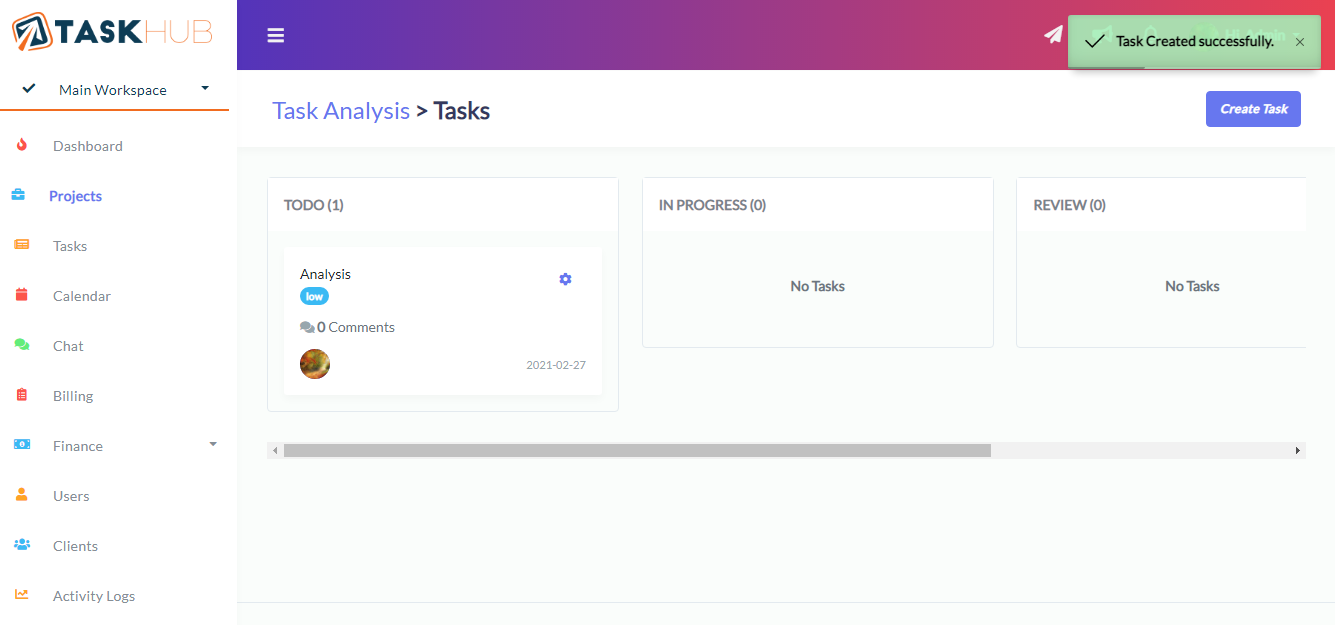Screen dimensions: 1335x625
Task: Select the Projects briefcase icon
Action: click(22, 195)
